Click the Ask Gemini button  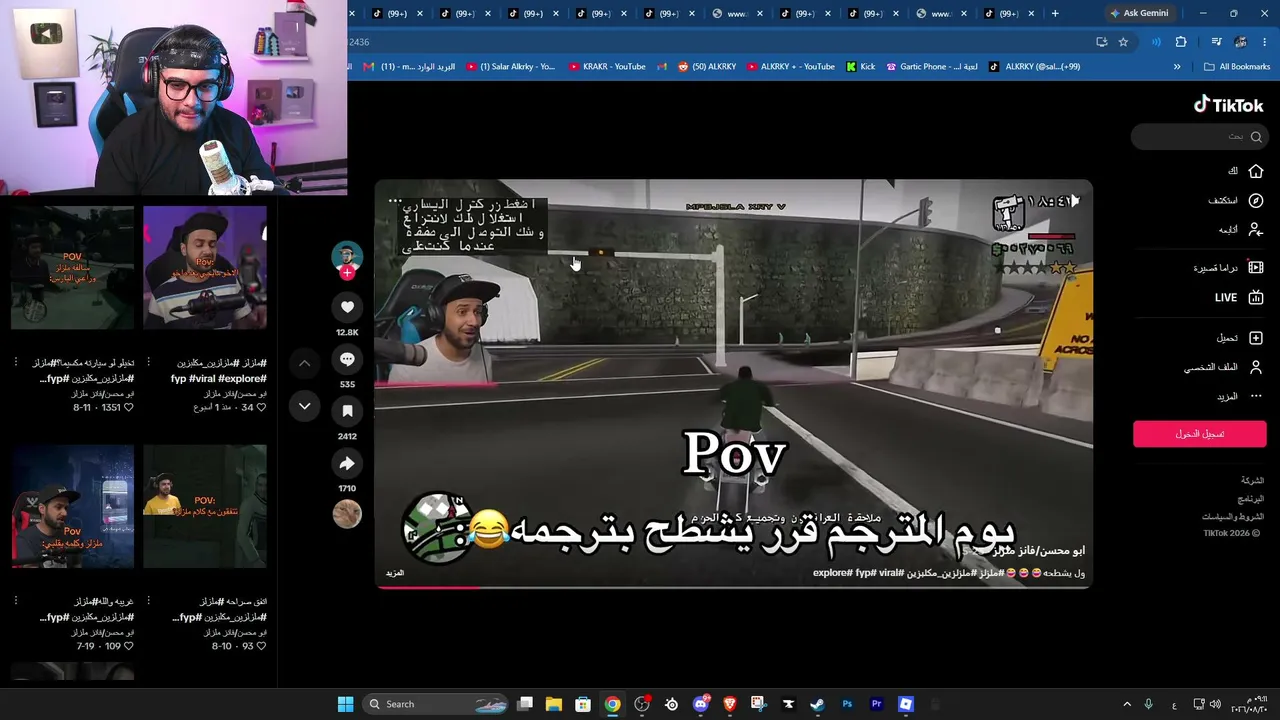point(1139,13)
